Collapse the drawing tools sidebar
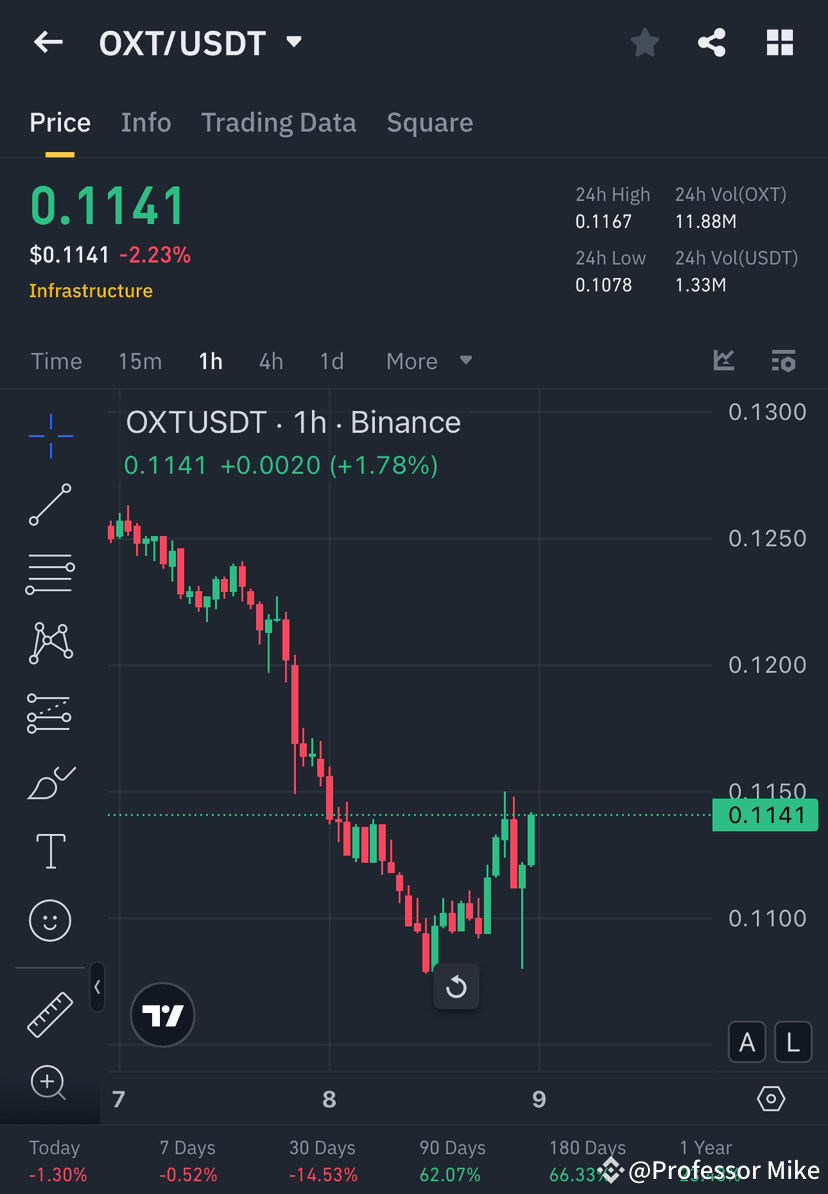Viewport: 828px width, 1194px height. [x=97, y=988]
